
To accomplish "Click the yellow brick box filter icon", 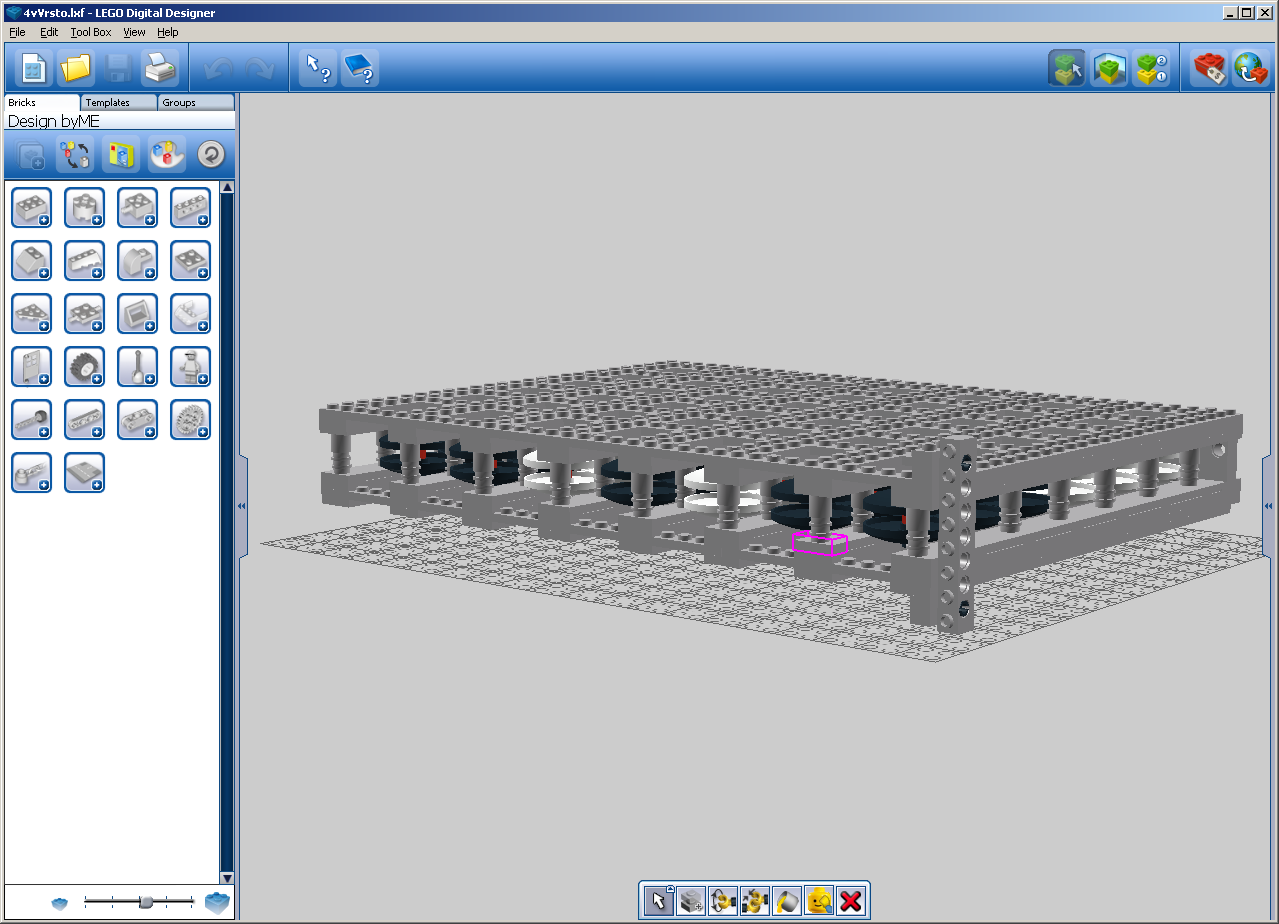I will (x=121, y=155).
